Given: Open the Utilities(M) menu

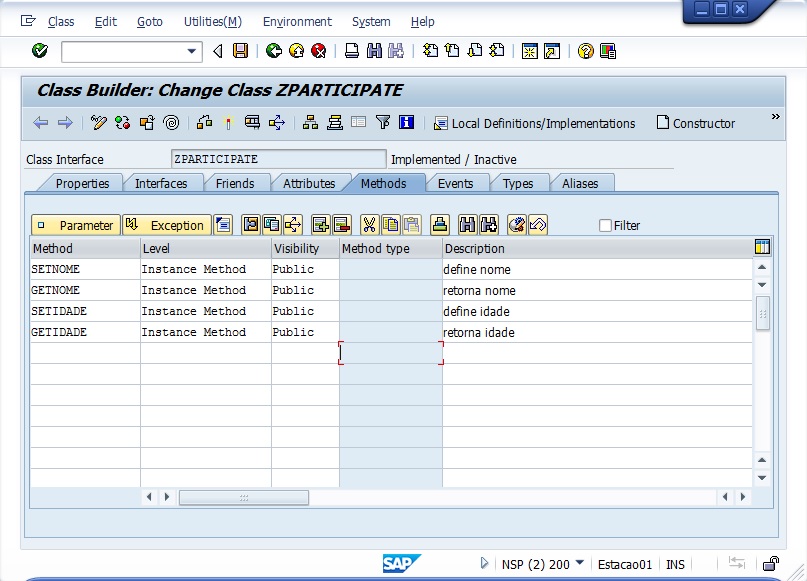Looking at the screenshot, I should coord(212,22).
